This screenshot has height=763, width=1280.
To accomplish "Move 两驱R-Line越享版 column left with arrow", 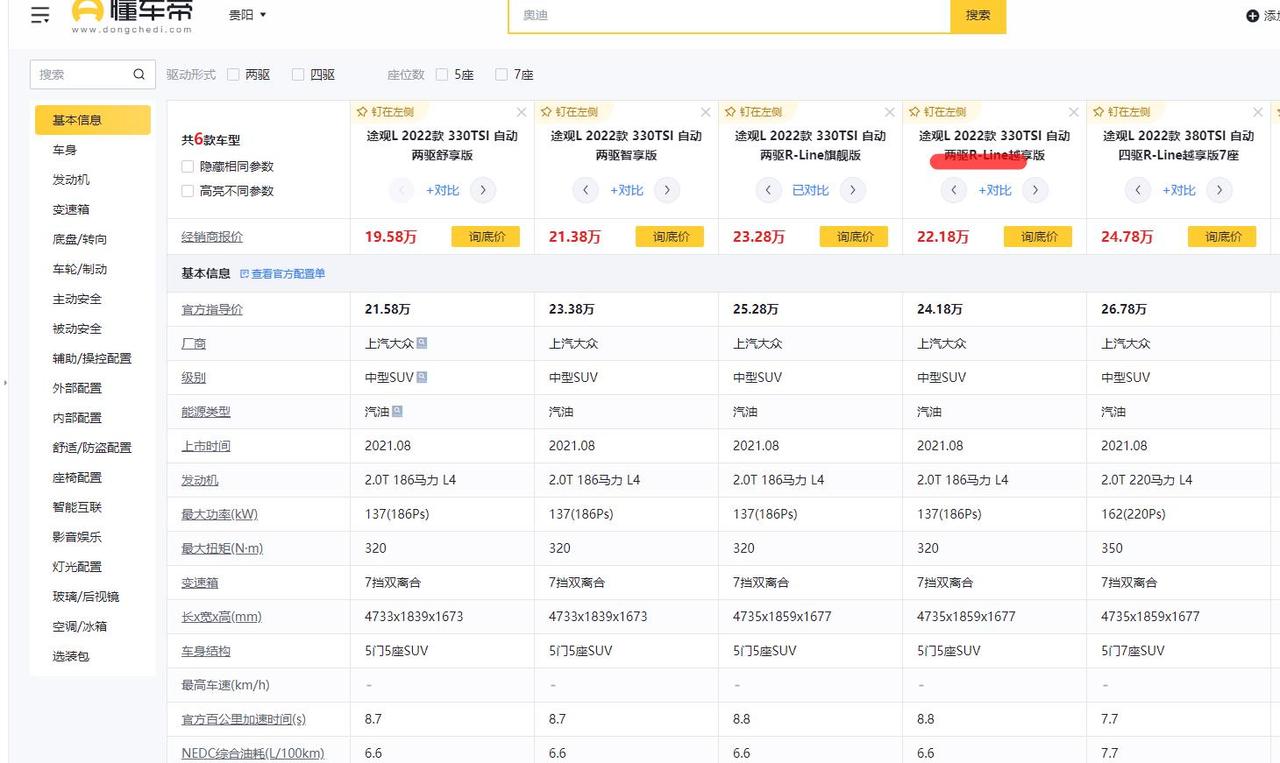I will click(953, 190).
